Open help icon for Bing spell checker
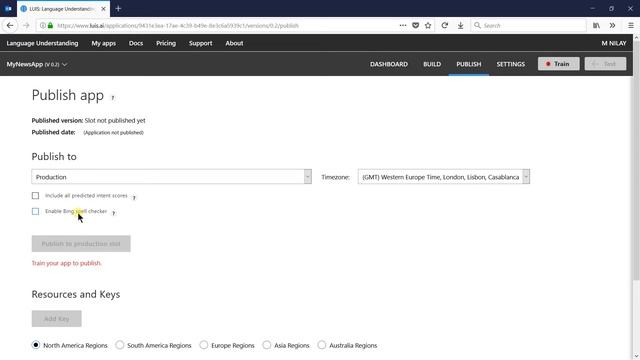The image size is (640, 360). coord(113,213)
